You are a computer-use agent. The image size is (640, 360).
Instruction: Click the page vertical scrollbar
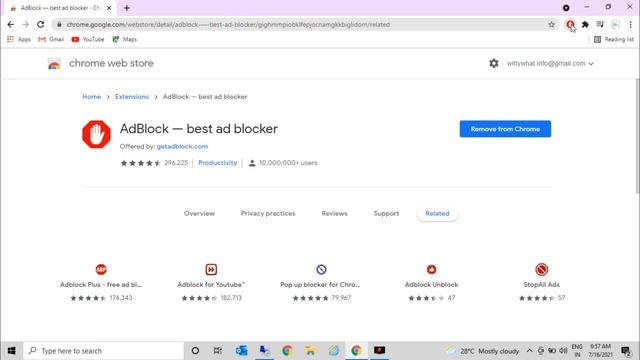point(637,135)
